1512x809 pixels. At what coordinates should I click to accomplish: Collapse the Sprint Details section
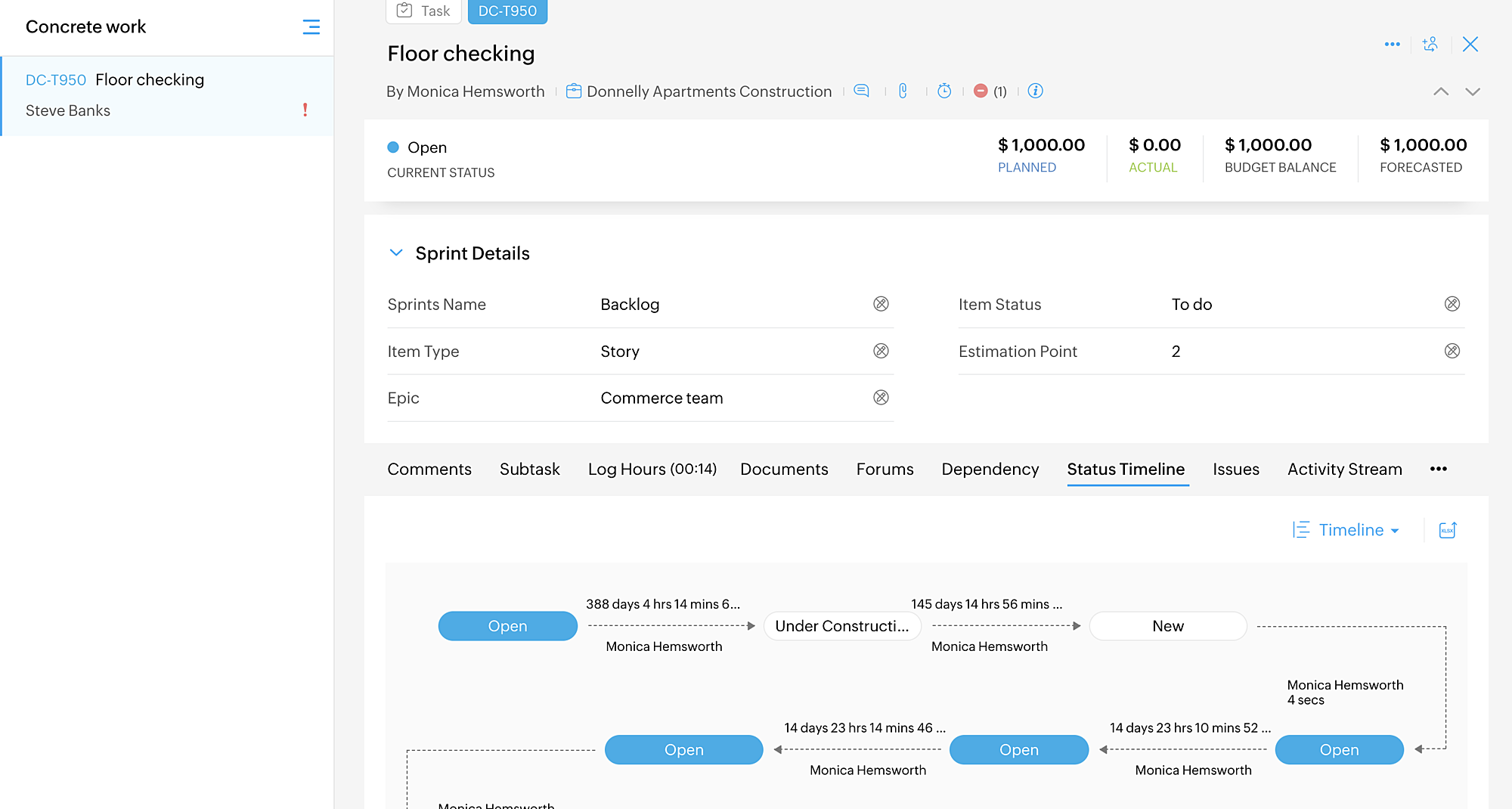tap(396, 253)
